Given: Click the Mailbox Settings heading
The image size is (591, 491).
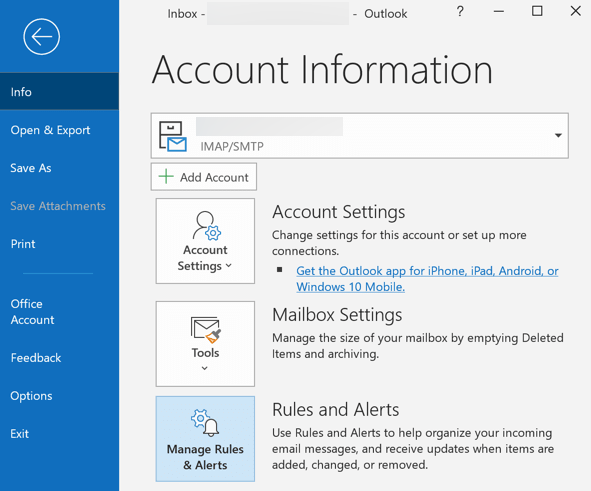Looking at the screenshot, I should tap(337, 315).
